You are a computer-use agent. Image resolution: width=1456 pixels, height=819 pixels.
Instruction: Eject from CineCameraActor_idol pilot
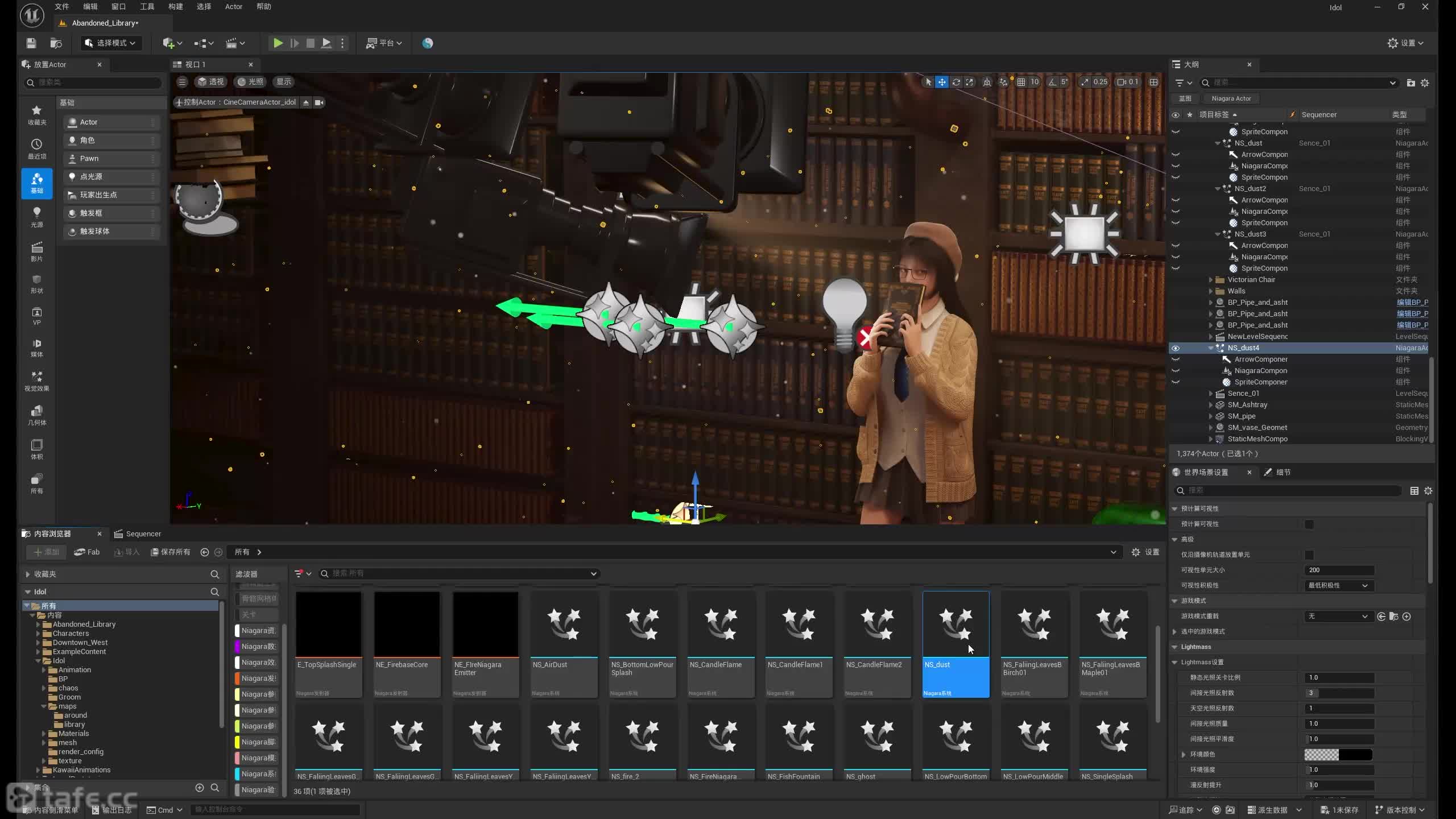pos(306,102)
